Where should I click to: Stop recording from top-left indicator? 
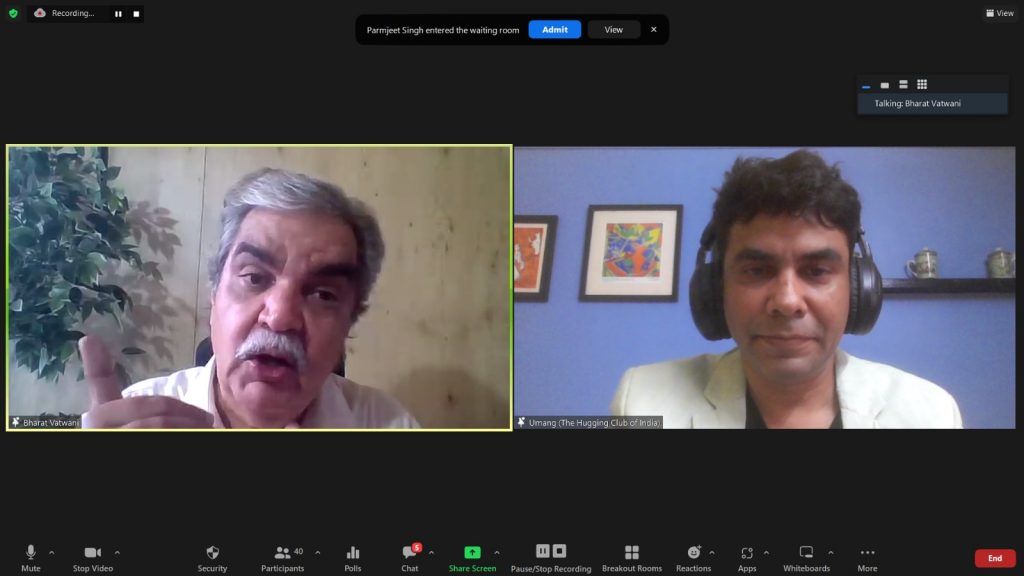[x=136, y=14]
